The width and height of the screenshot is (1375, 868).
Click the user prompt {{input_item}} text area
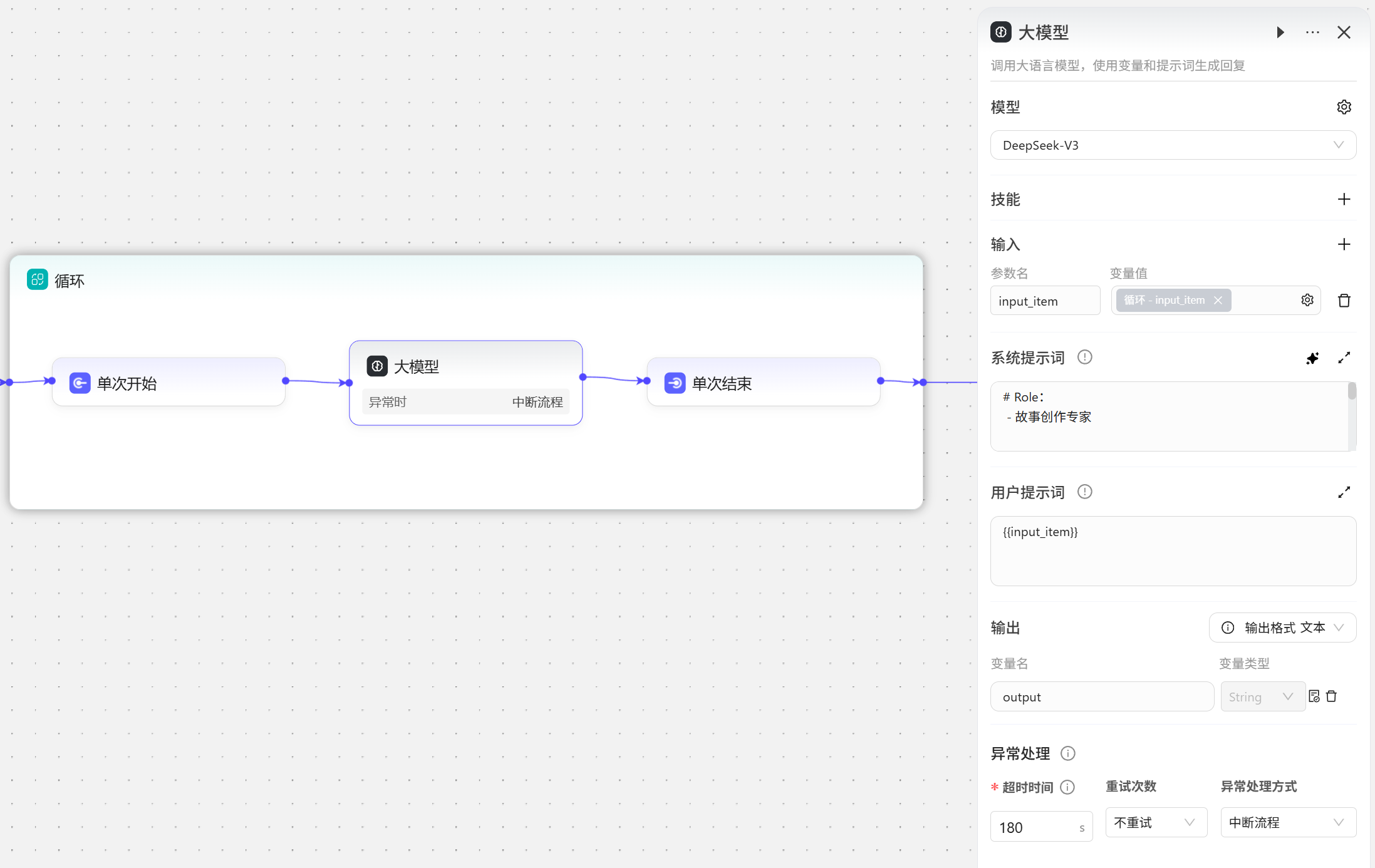pyautogui.click(x=1173, y=551)
